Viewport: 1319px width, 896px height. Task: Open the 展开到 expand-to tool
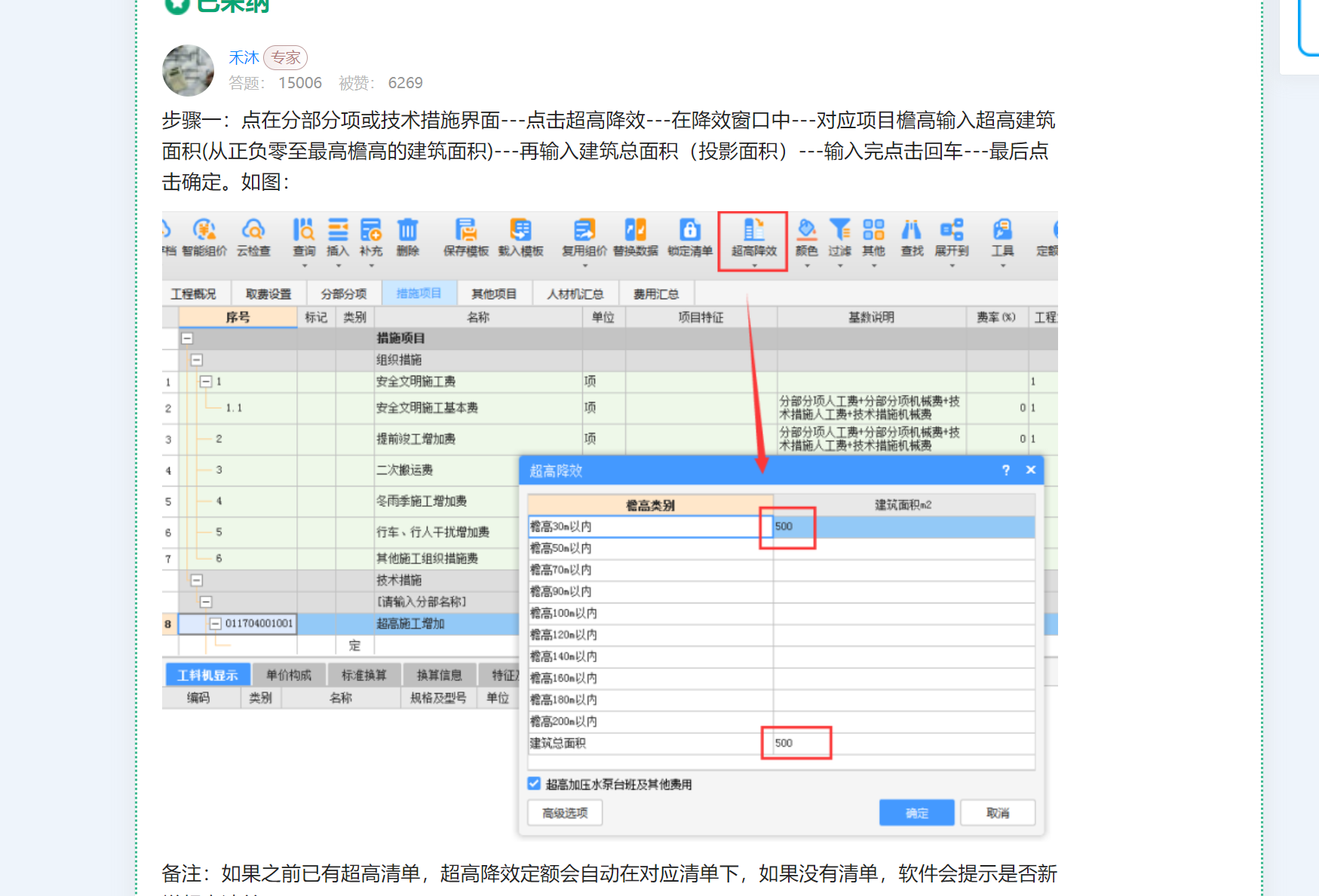point(952,237)
